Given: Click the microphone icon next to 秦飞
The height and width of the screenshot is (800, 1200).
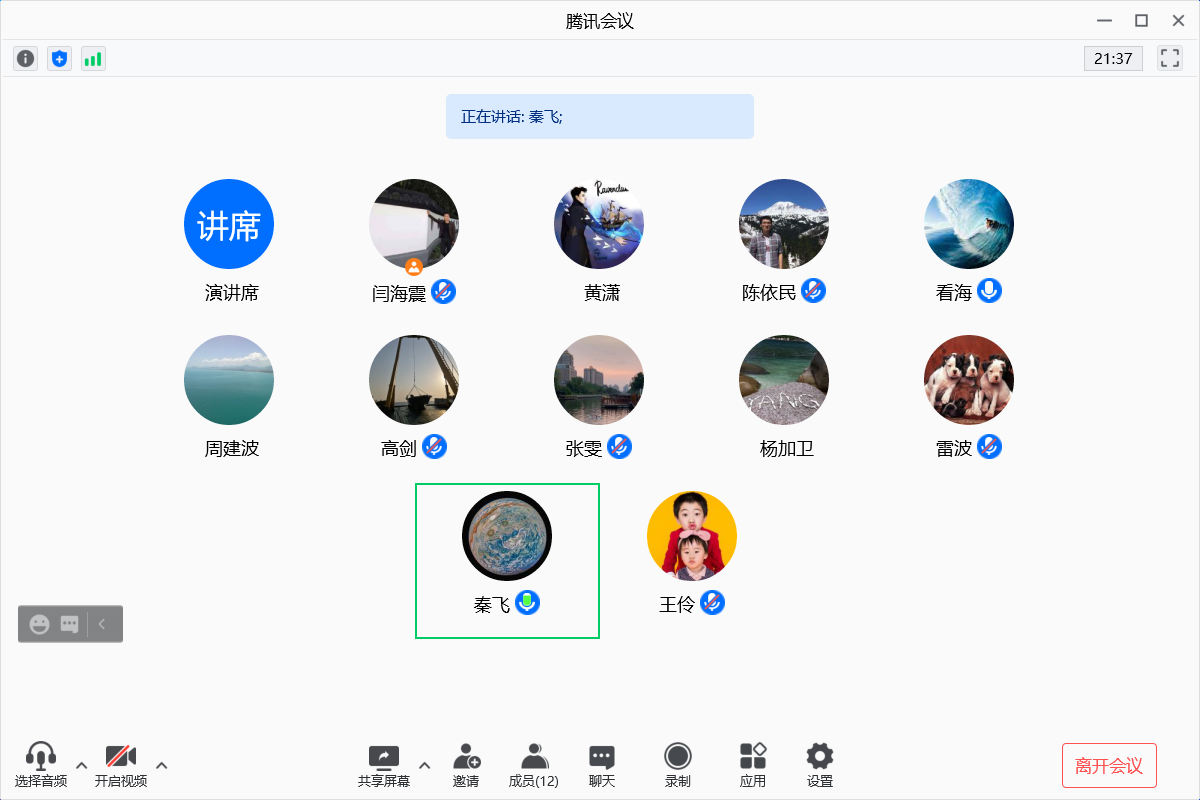Looking at the screenshot, I should tap(527, 603).
